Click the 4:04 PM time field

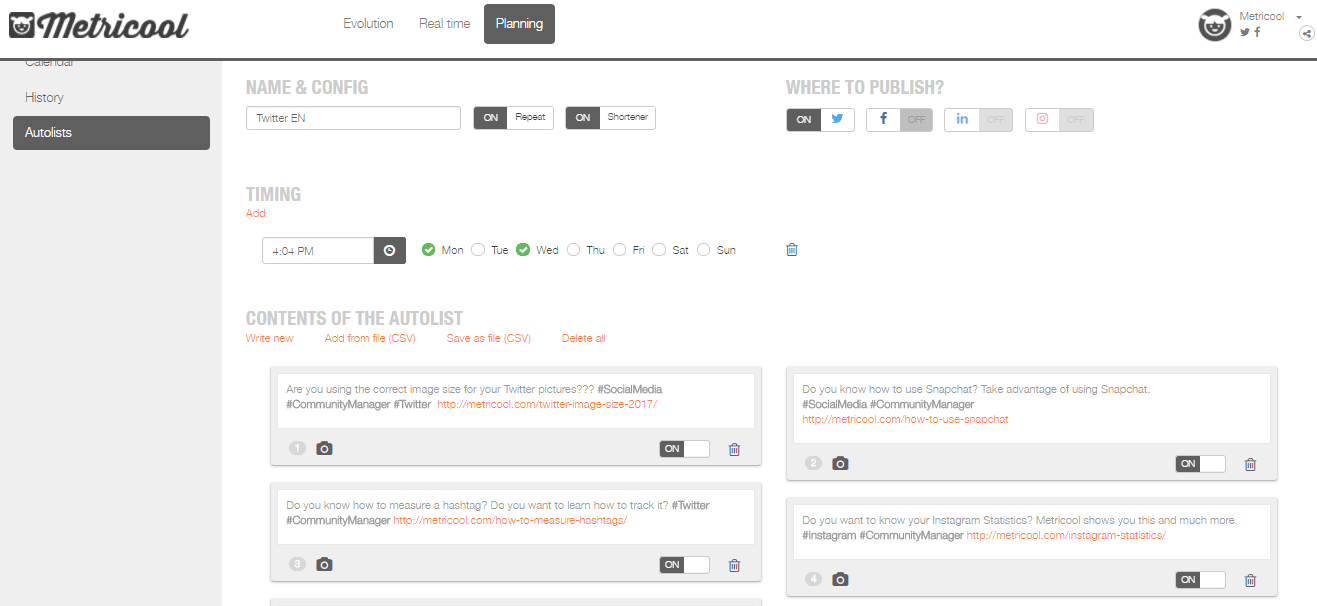(318, 250)
